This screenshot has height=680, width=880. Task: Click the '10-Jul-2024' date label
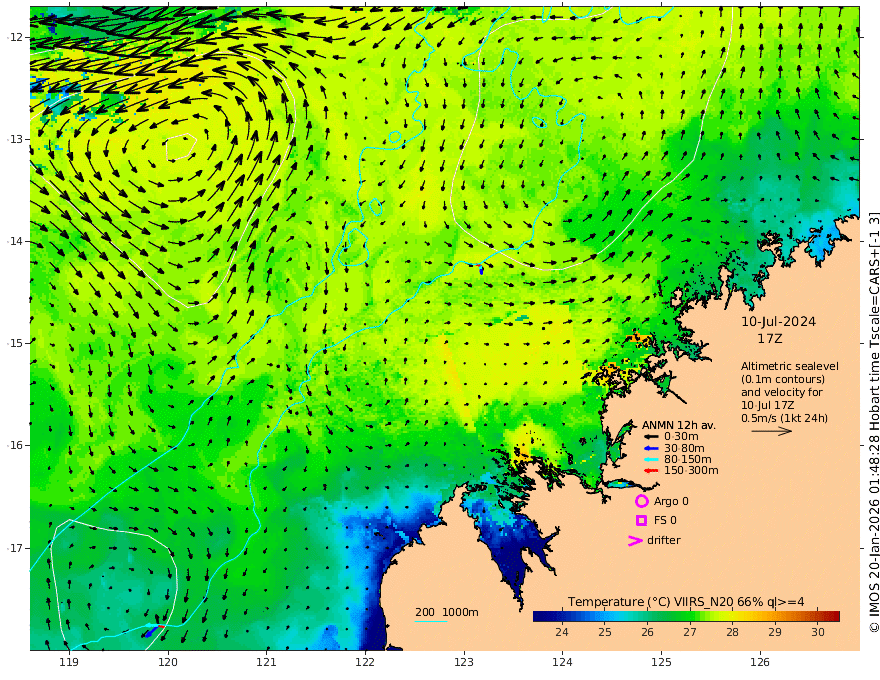[x=778, y=321]
